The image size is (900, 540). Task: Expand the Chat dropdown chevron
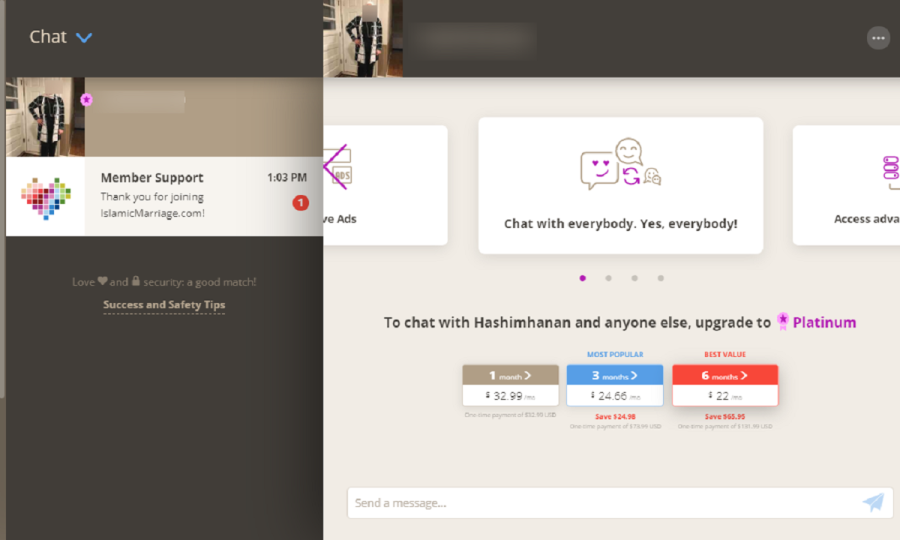click(84, 38)
